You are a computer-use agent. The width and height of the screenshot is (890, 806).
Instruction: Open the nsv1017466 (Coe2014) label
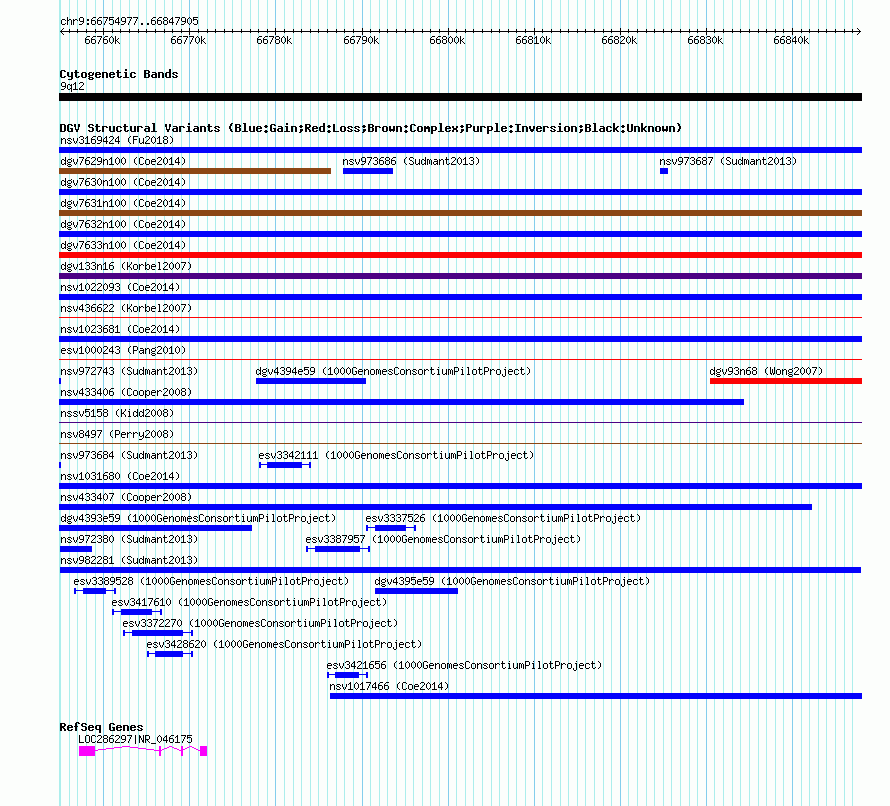click(389, 686)
